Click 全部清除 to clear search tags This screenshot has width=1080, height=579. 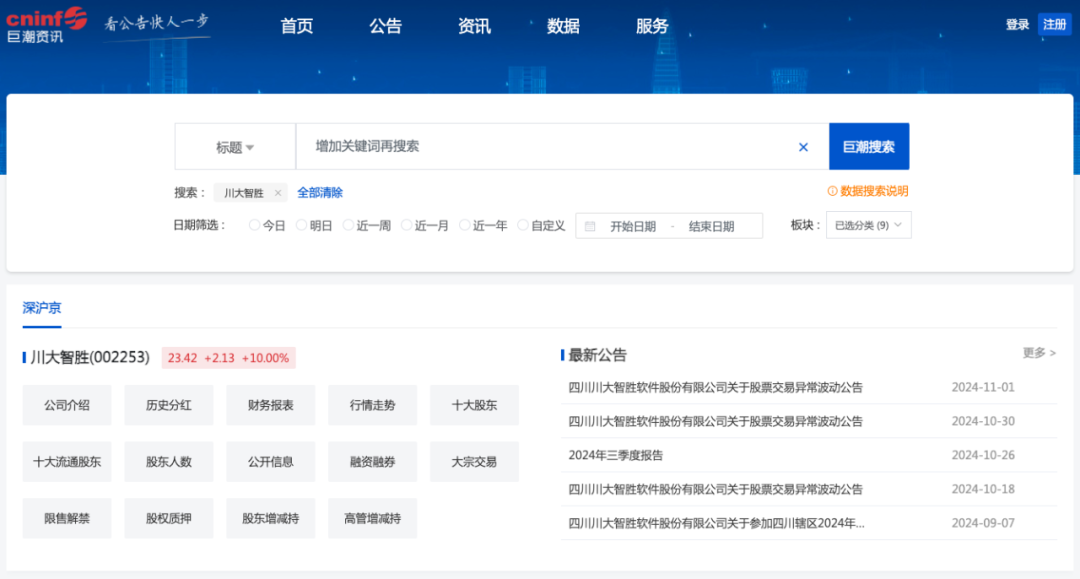(320, 193)
